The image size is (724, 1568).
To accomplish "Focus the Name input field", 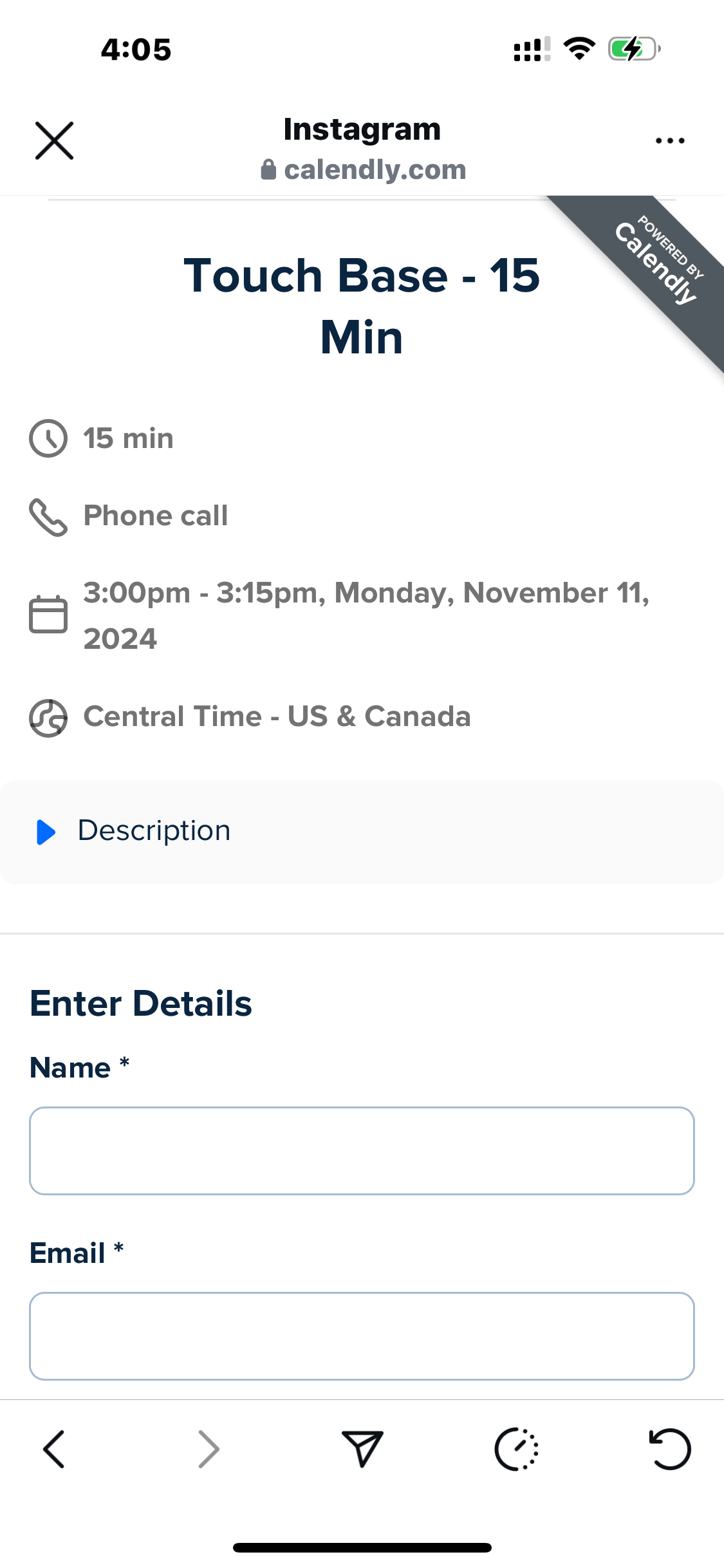I will [x=362, y=1151].
